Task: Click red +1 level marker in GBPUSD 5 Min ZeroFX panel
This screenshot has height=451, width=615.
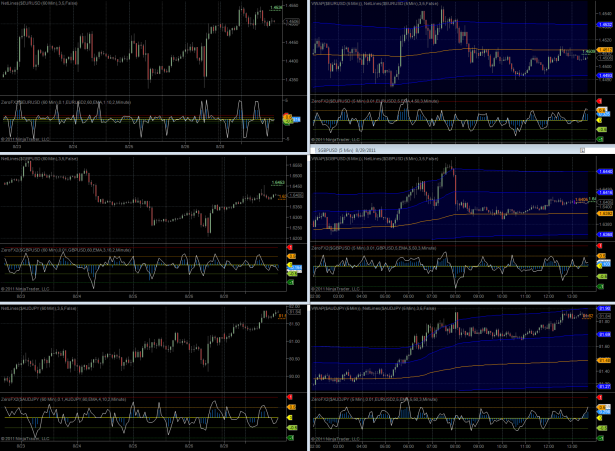Action: click(x=599, y=246)
